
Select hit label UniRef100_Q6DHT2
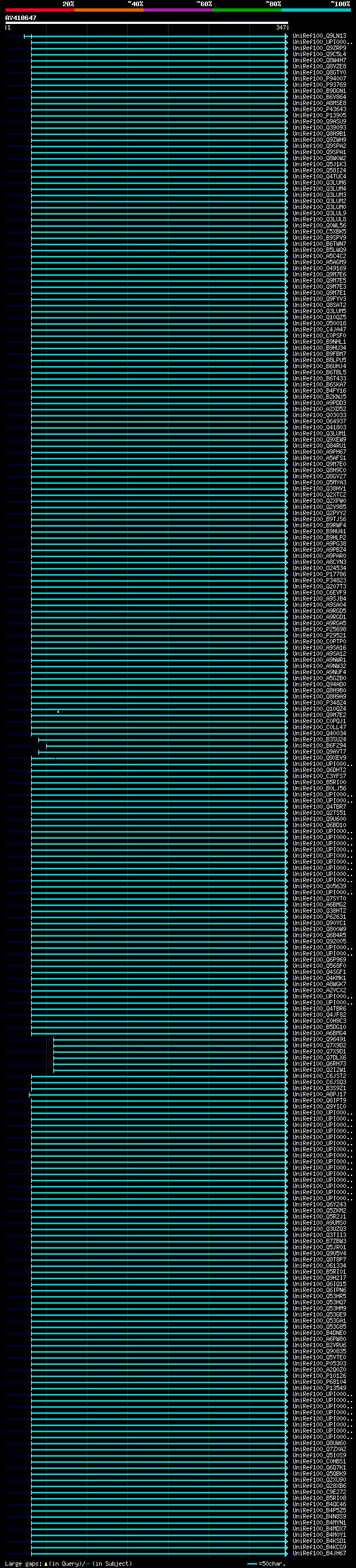pos(319,770)
